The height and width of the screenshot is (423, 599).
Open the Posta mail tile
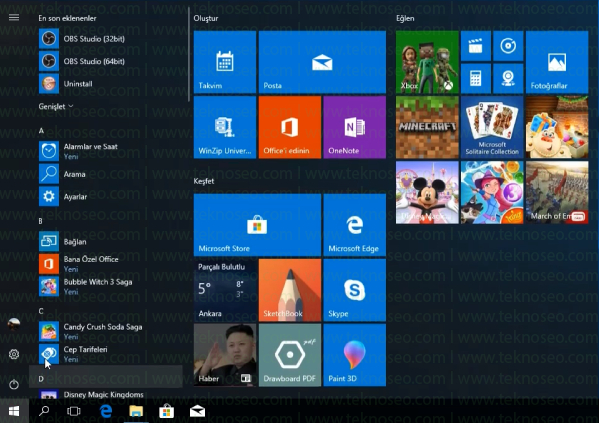click(322, 62)
